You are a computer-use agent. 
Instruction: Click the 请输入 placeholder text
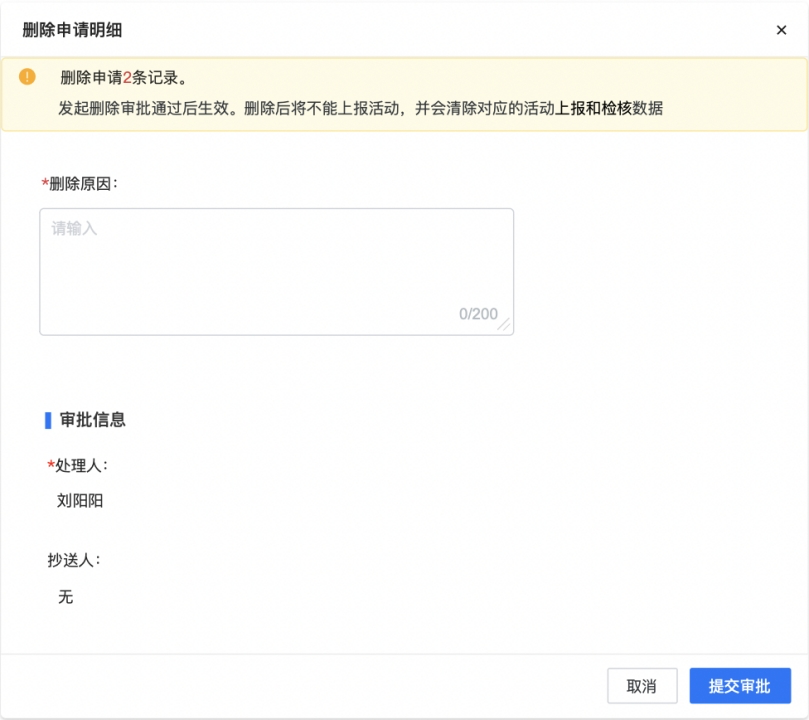point(74,228)
